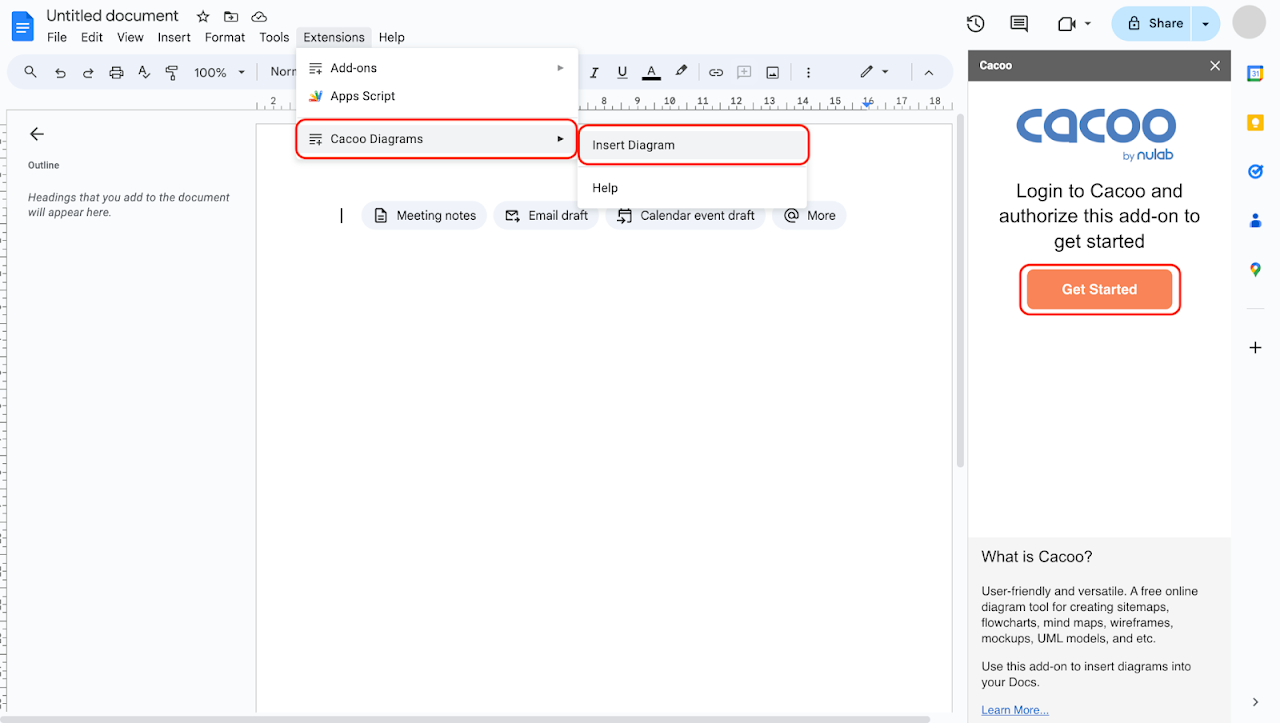Screen dimensions: 1280x723
Task: Close the document outline with back arrow
Action: [x=37, y=134]
